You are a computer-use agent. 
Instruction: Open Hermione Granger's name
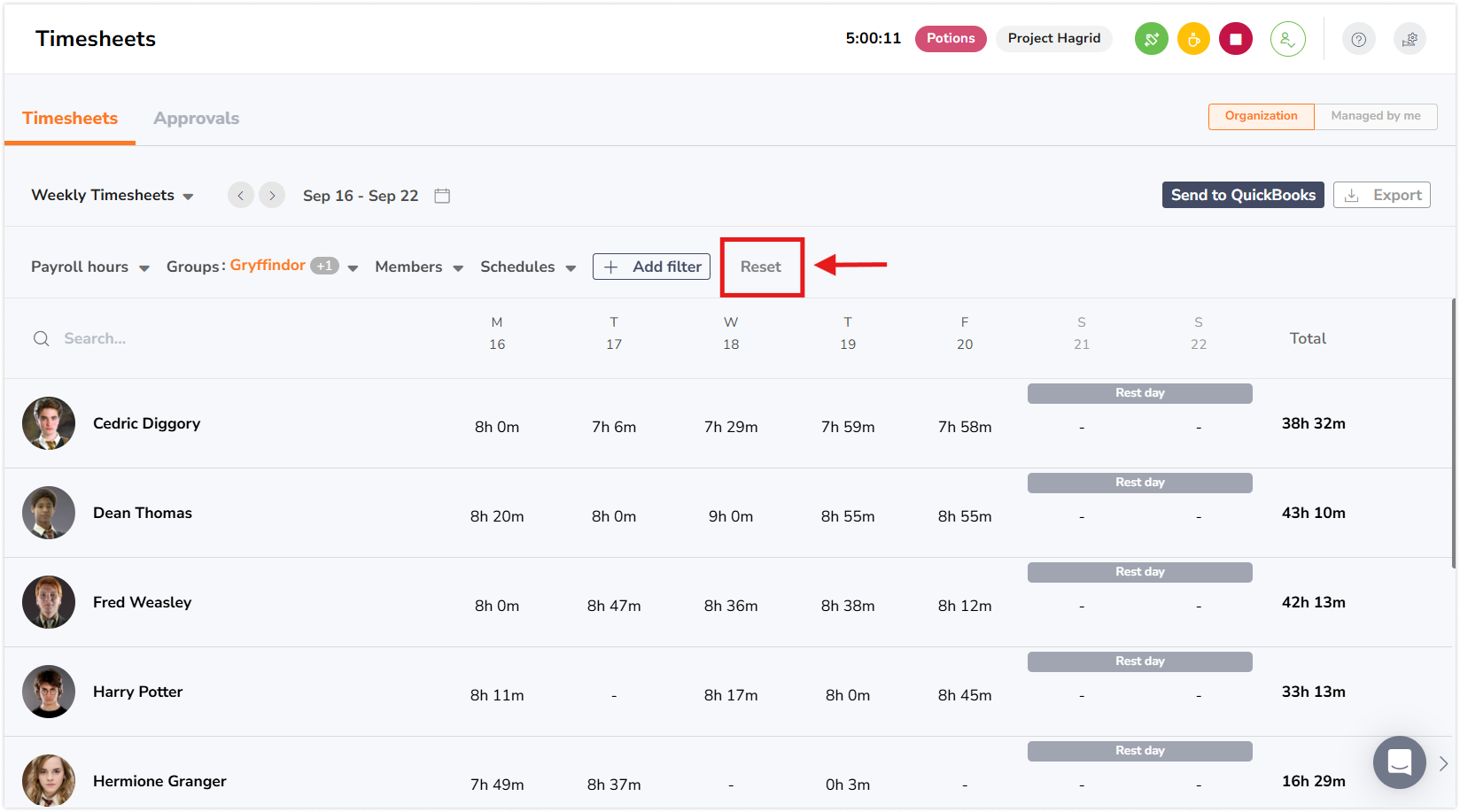tap(160, 781)
